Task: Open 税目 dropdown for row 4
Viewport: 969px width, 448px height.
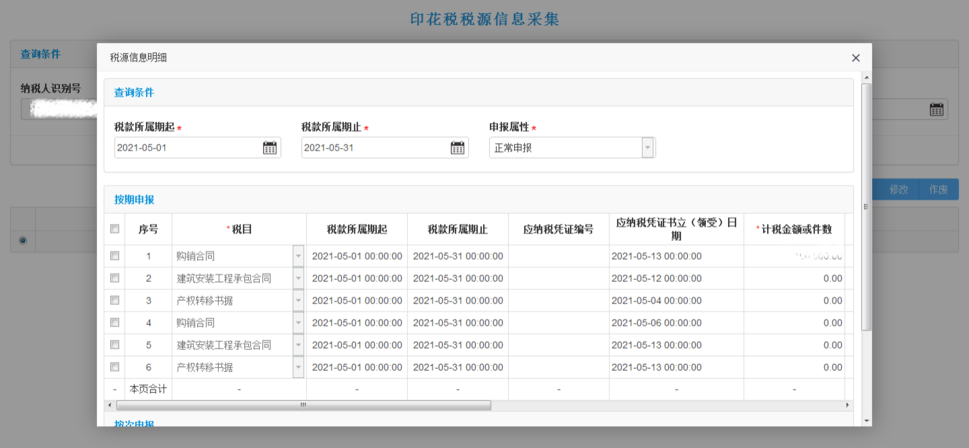Action: [x=298, y=323]
